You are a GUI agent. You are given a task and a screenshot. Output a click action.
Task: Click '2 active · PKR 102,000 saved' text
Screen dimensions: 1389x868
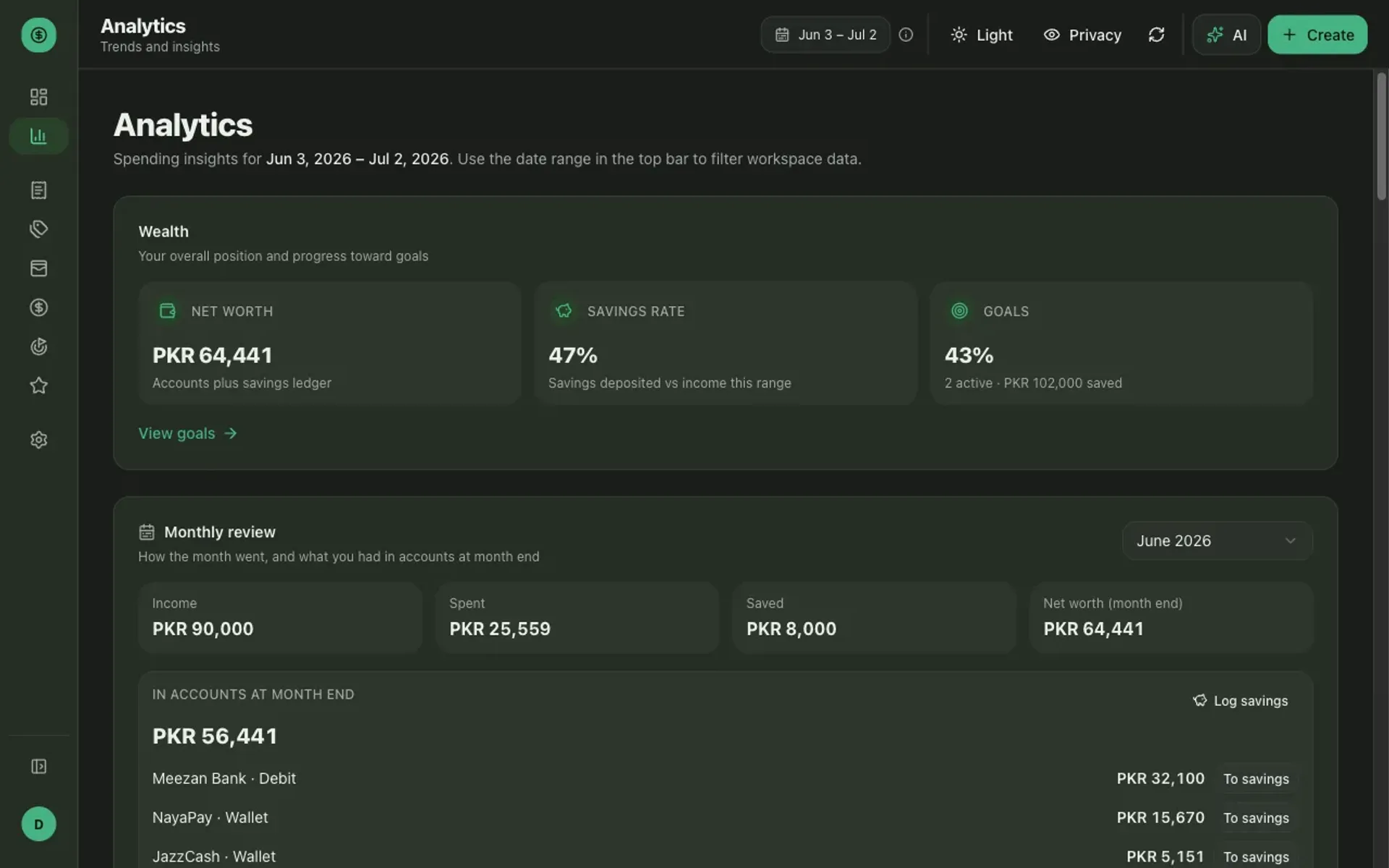tap(1033, 383)
